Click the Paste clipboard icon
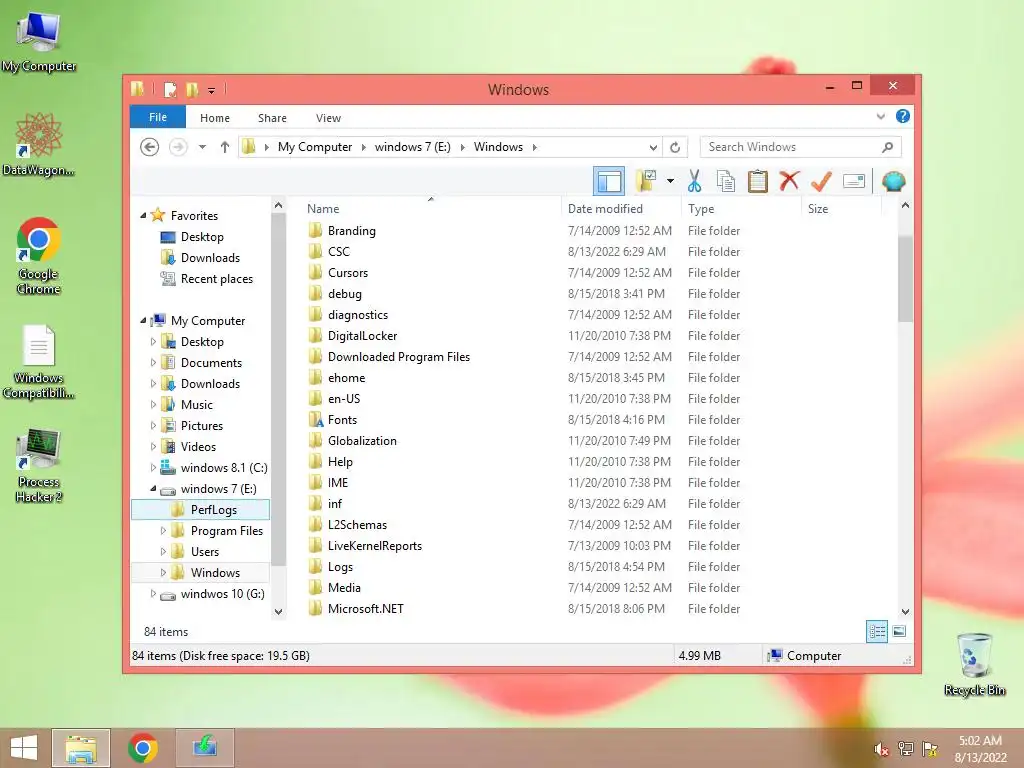 [758, 181]
